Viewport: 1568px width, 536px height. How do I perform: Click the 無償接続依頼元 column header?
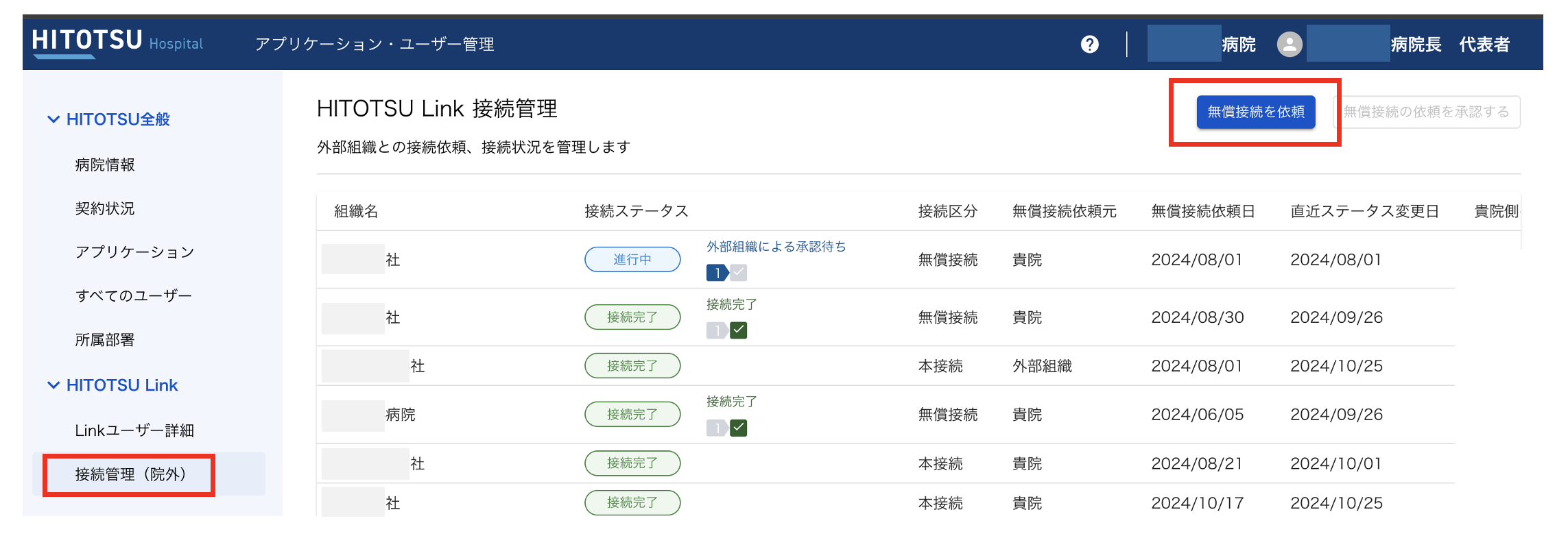click(1065, 211)
